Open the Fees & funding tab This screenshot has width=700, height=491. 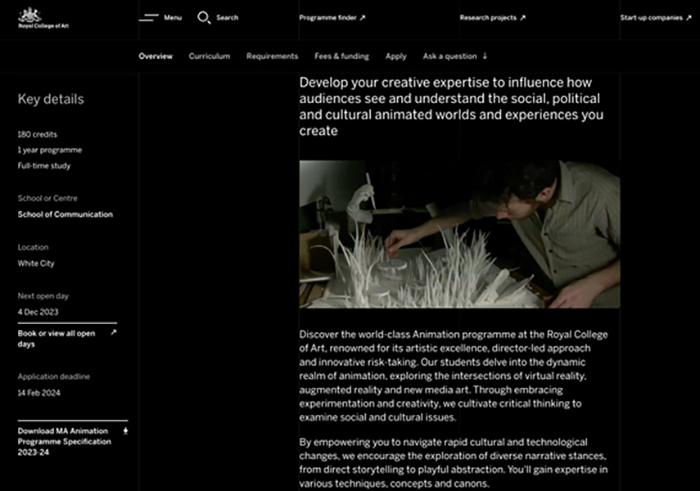point(342,56)
